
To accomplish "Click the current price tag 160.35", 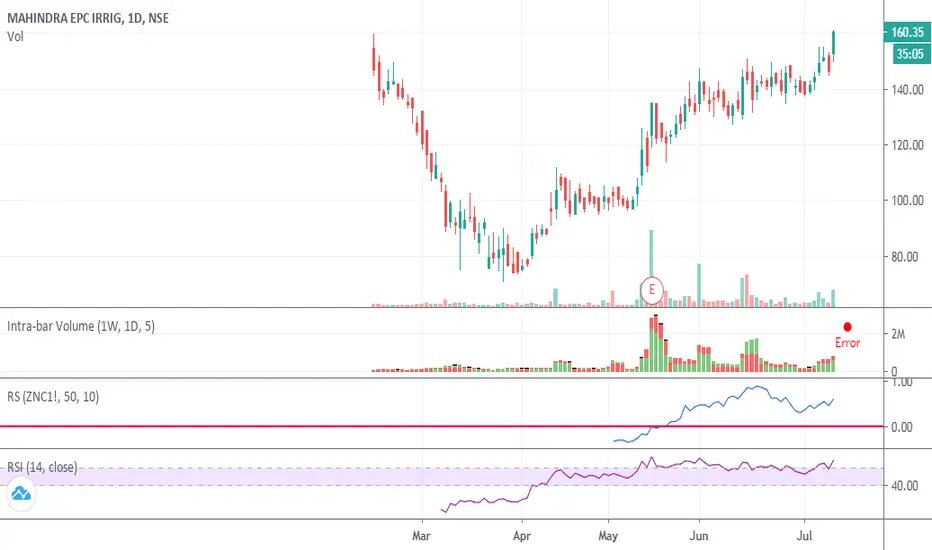I will 907,32.
